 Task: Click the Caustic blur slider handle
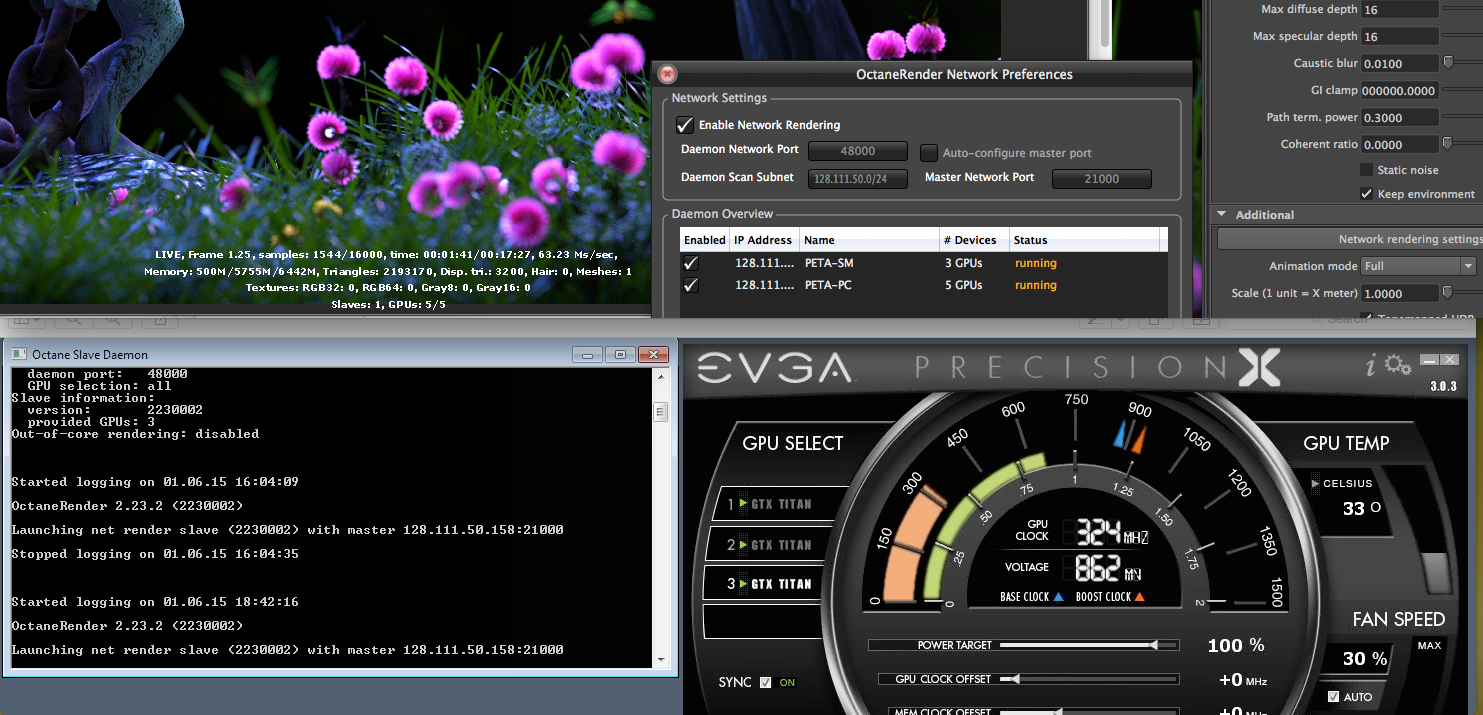tap(1448, 63)
